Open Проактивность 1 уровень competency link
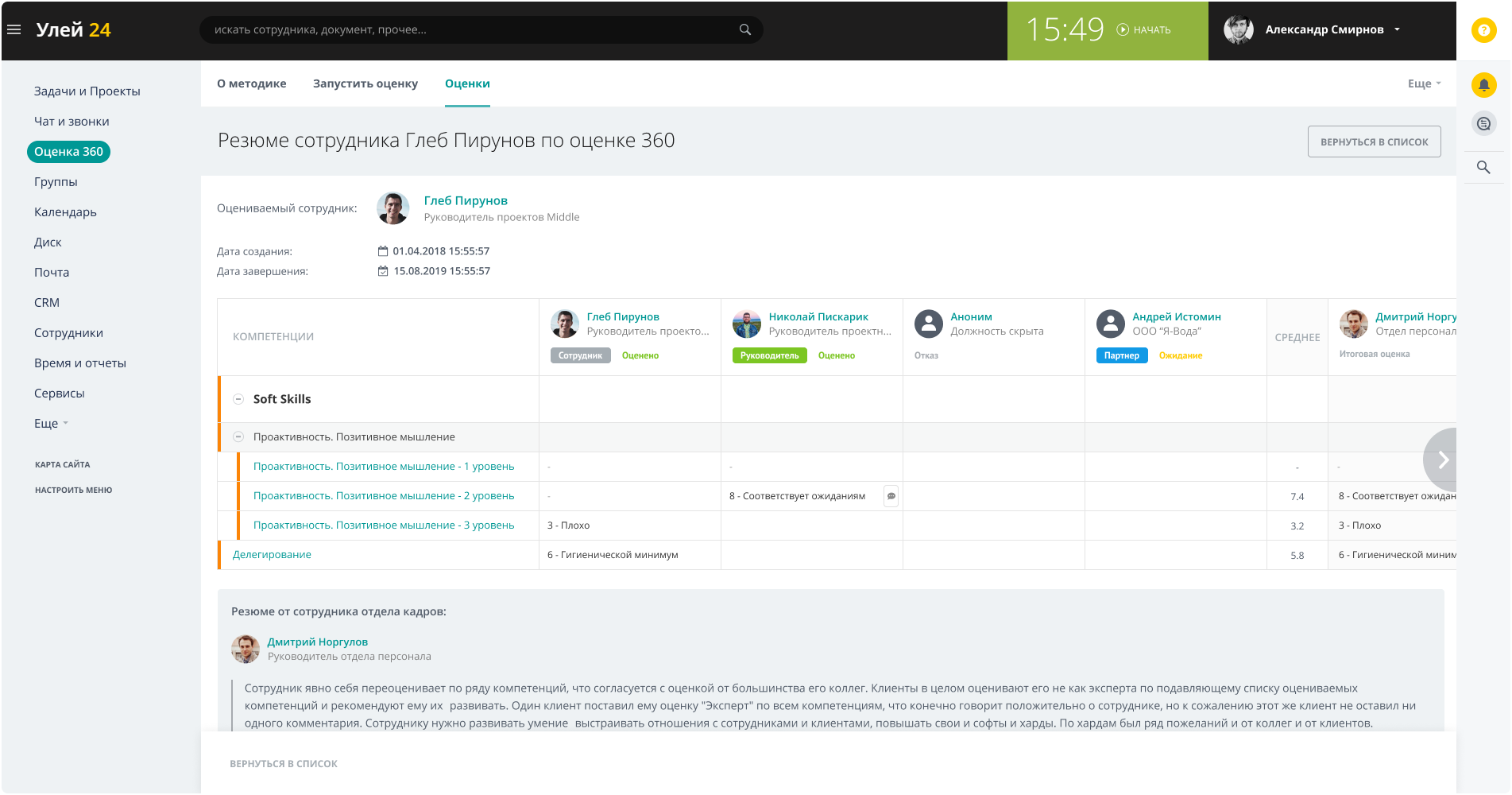 tap(384, 467)
